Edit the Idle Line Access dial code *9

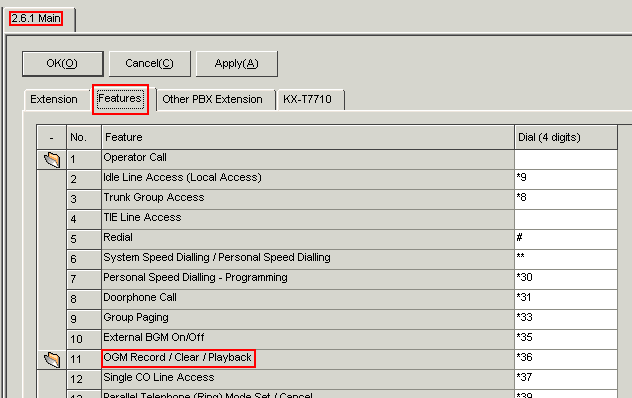(566, 179)
